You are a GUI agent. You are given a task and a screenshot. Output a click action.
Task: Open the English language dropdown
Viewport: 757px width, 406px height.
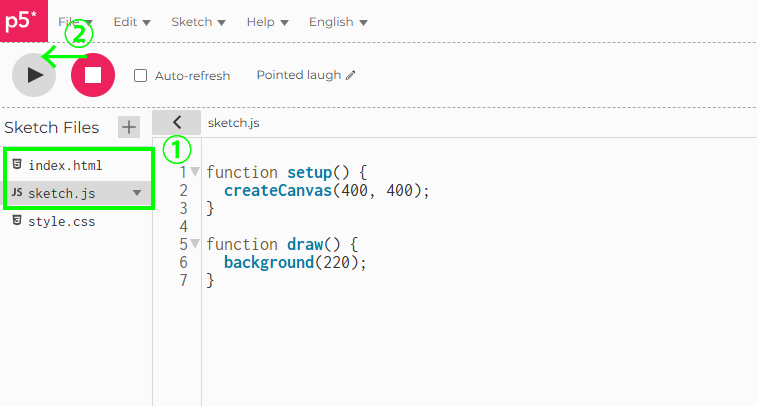337,22
